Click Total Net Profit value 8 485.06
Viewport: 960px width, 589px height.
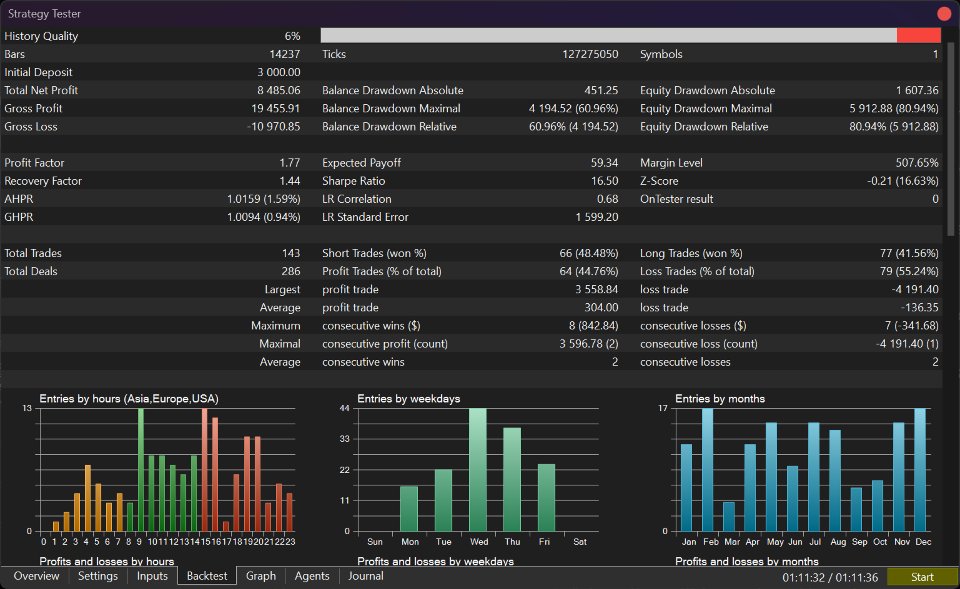click(279, 90)
